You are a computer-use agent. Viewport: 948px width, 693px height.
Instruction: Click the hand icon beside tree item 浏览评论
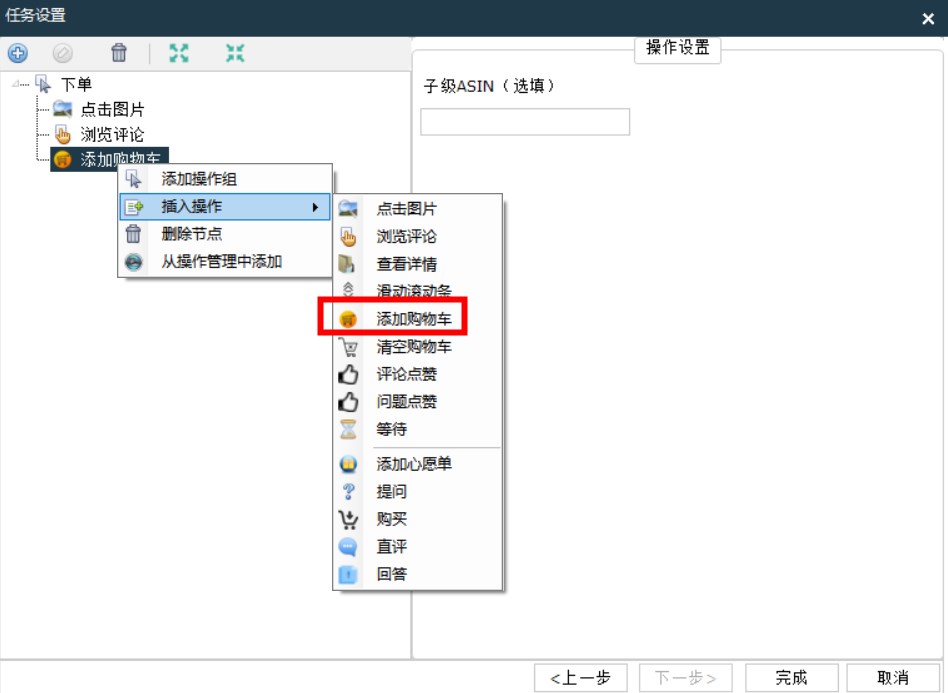62,134
